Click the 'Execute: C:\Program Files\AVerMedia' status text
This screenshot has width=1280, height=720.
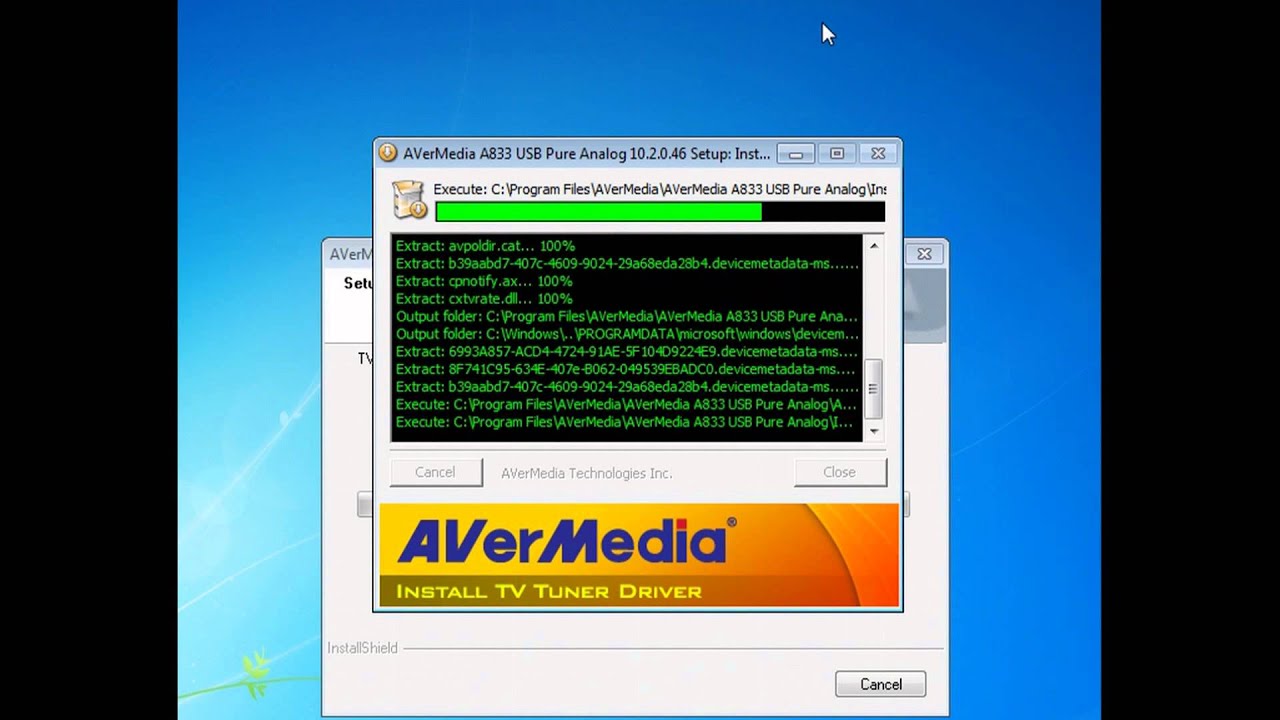pos(659,189)
